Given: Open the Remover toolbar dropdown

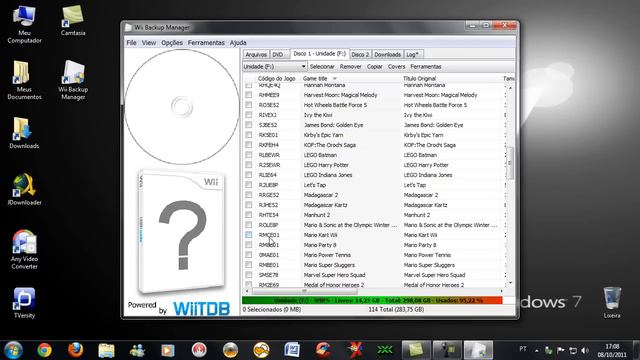Looking at the screenshot, I should click(350, 67).
